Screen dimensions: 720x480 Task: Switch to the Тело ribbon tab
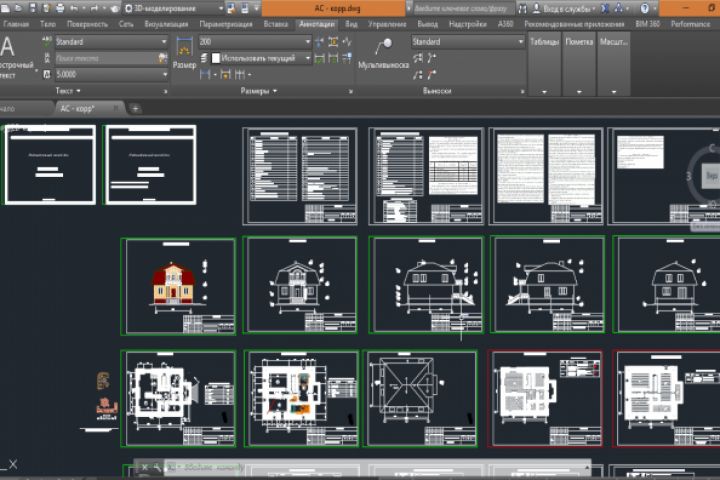point(48,24)
